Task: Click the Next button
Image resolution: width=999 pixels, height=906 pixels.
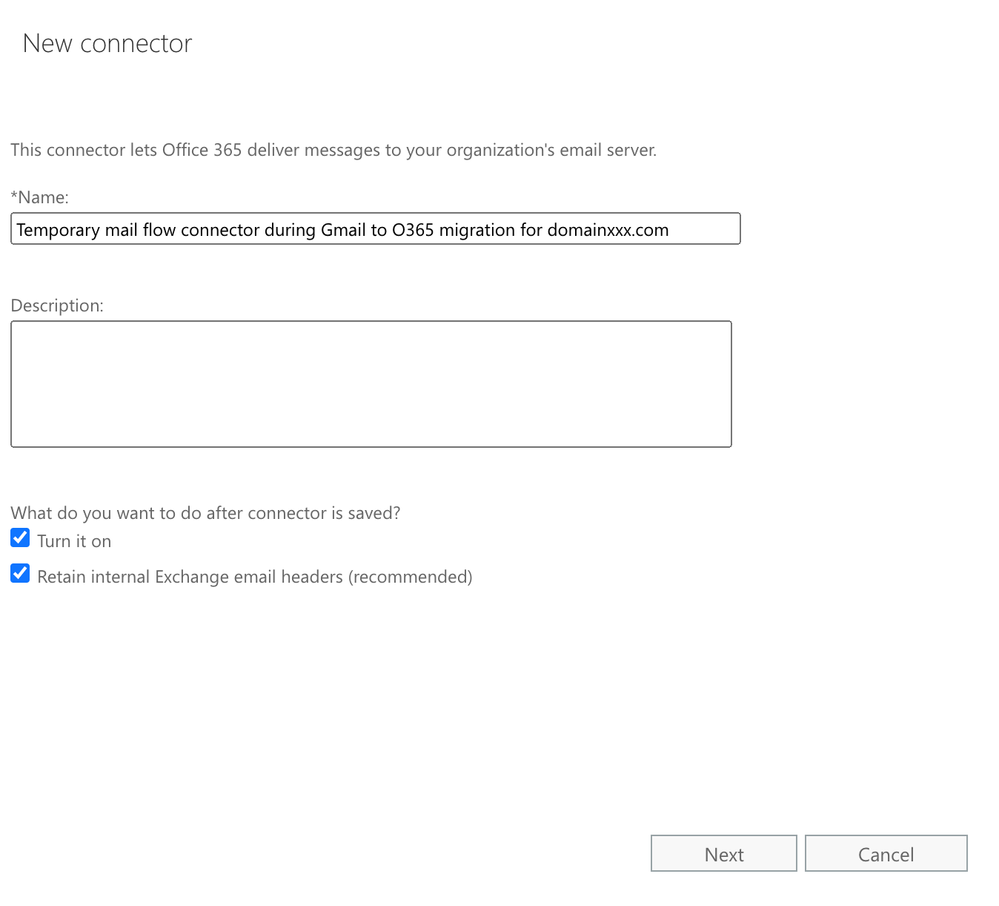Action: [x=723, y=853]
